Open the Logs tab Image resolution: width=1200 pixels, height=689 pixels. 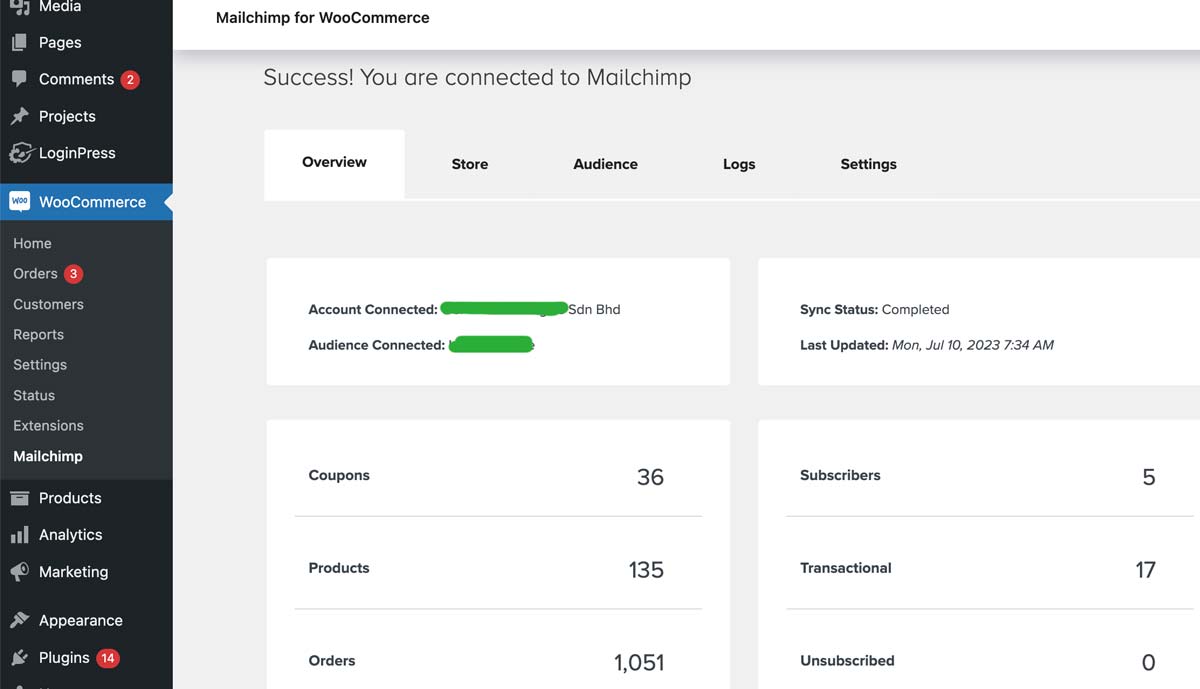(x=739, y=164)
